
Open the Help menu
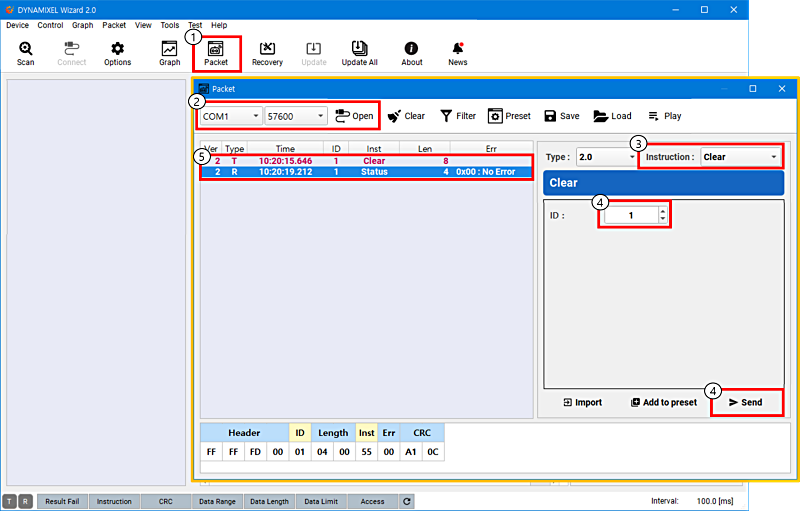click(219, 25)
